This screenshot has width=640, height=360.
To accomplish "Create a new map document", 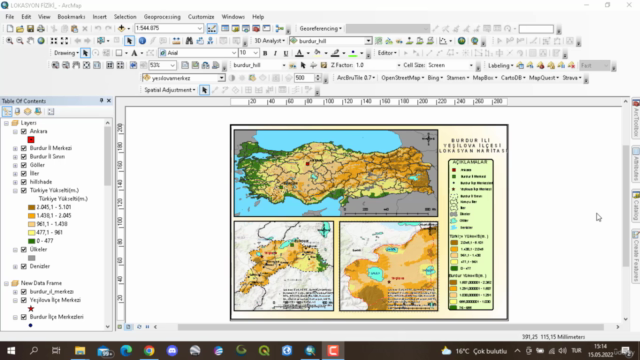I will tap(9, 29).
